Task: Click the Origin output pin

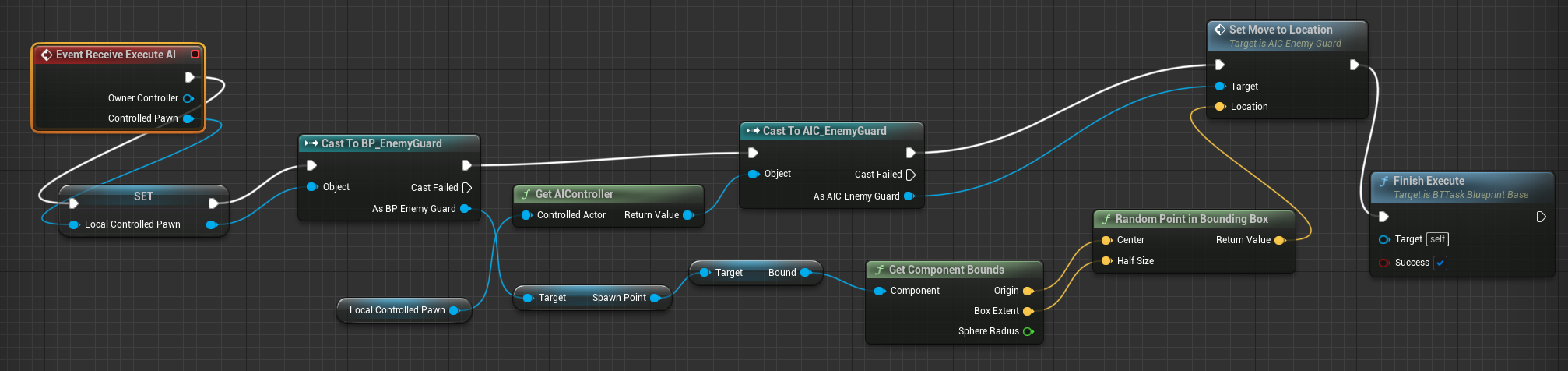Action: pos(1028,291)
